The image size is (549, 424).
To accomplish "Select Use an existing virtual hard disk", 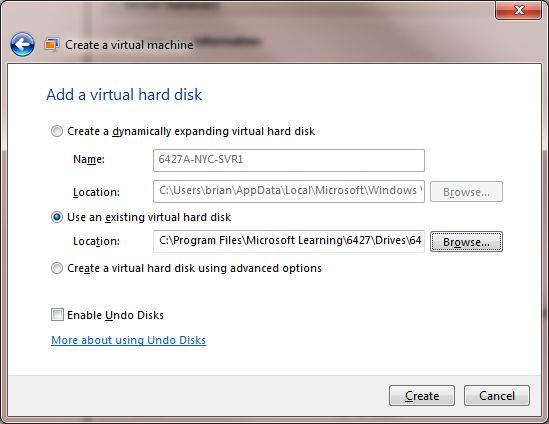I will pyautogui.click(x=57, y=217).
